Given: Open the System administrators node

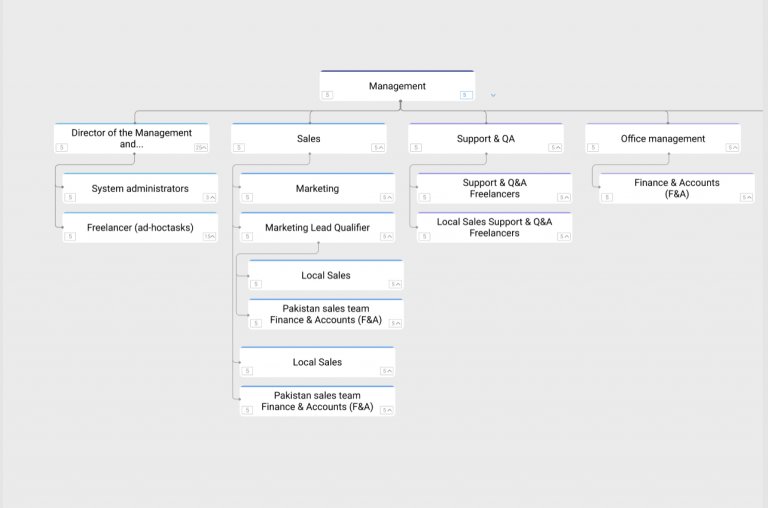Looking at the screenshot, I should [140, 188].
